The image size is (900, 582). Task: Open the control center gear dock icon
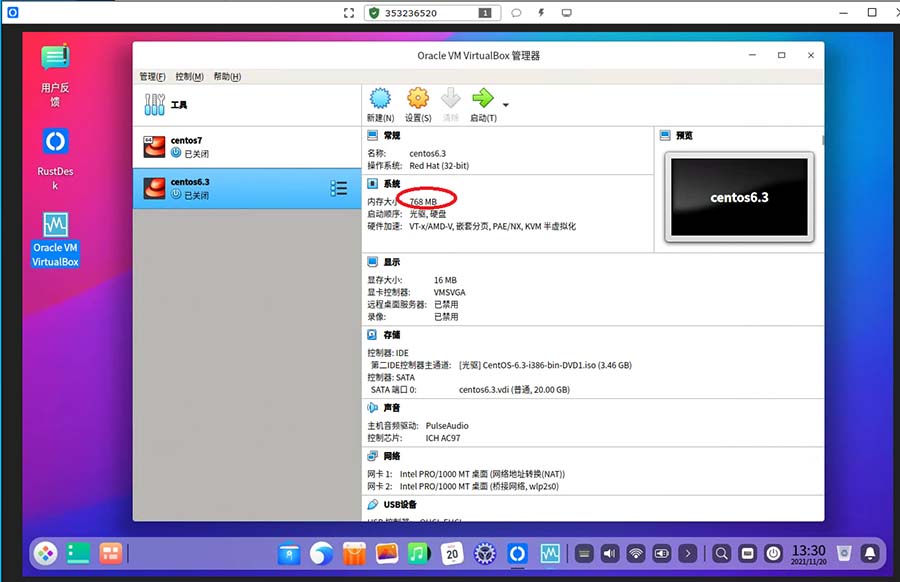[x=485, y=554]
